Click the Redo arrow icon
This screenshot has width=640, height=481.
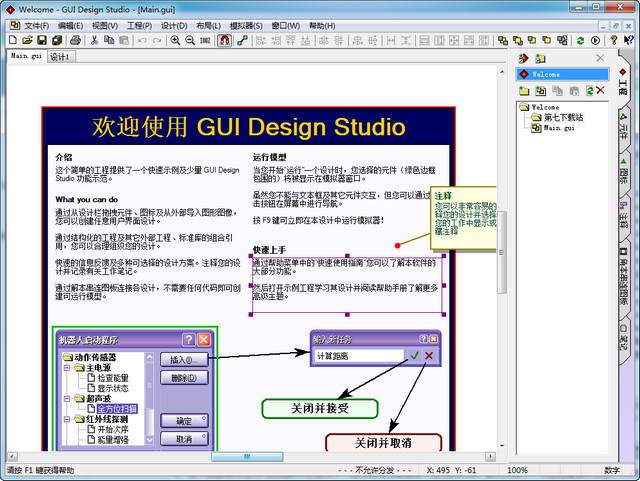(157, 40)
